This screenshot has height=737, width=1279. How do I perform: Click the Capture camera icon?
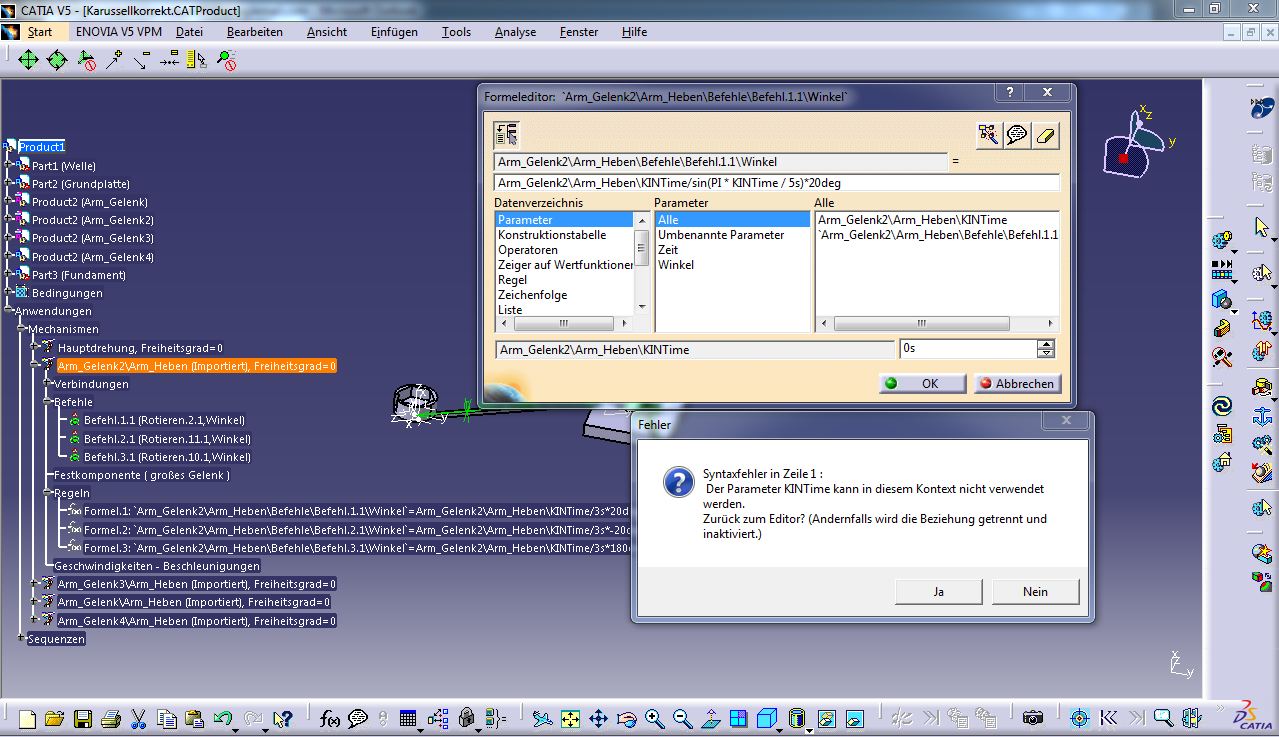click(x=1033, y=718)
